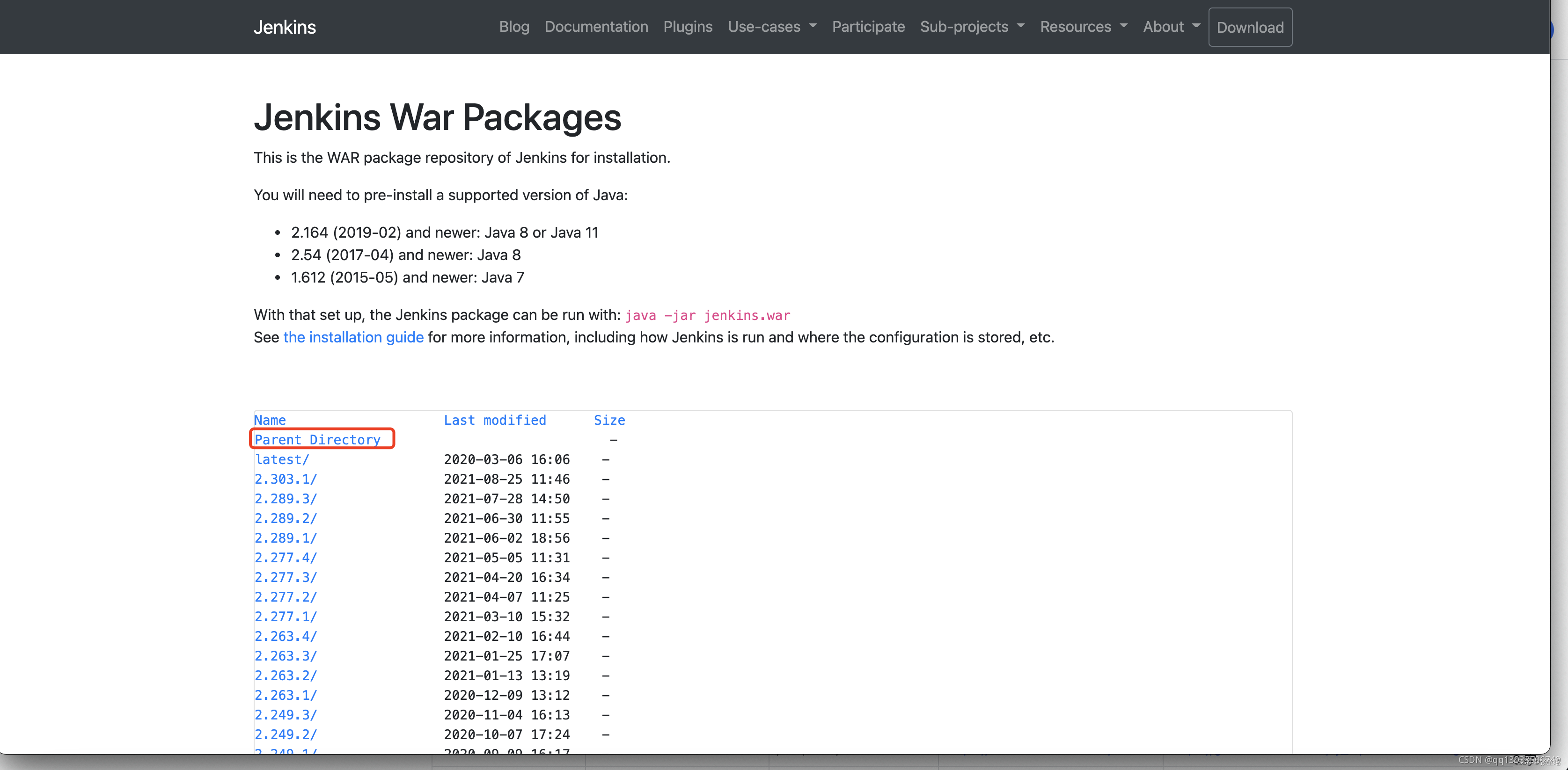Click date 2020-12-09 13:12
Viewport: 1568px width, 770px height.
pos(506,695)
